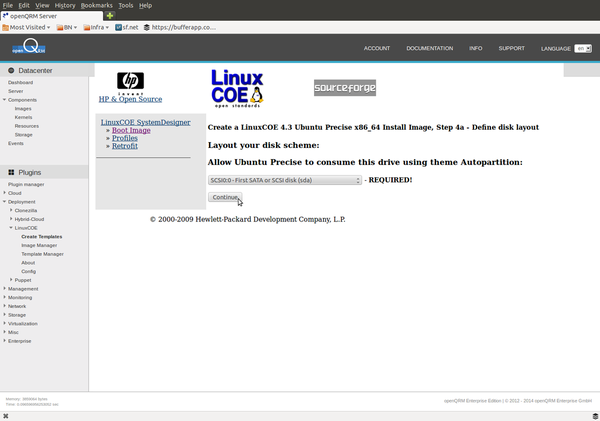This screenshot has width=600, height=421.
Task: Expand the Management plugin group
Action: click(5, 289)
